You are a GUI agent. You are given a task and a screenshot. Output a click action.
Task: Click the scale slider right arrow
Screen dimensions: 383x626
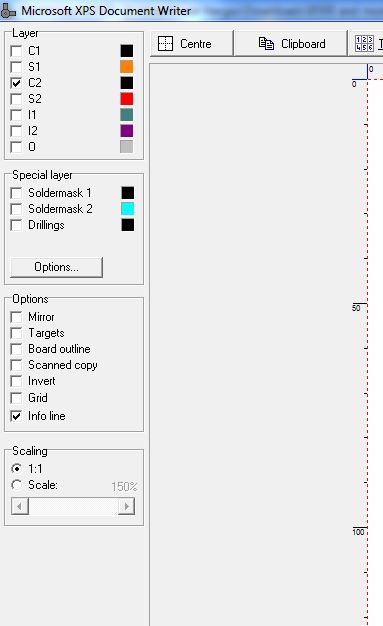(127, 507)
